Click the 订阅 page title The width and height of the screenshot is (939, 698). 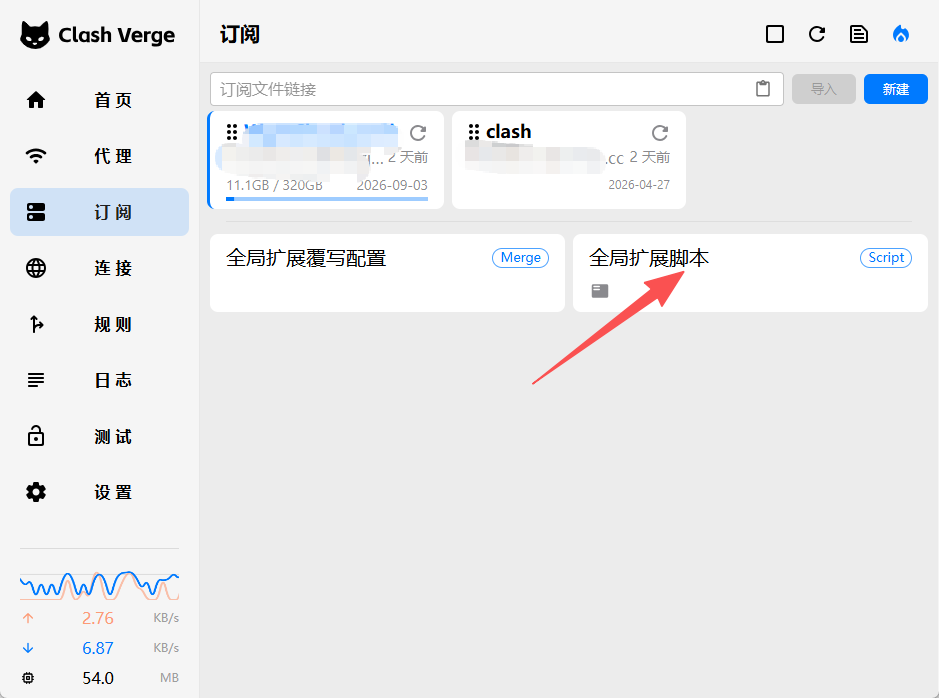click(x=240, y=34)
